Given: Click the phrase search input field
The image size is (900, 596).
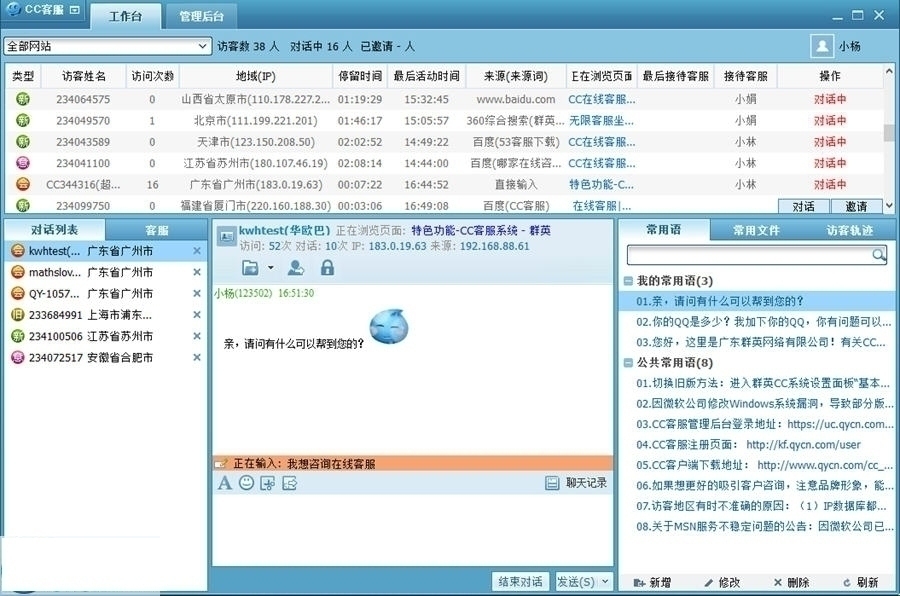Looking at the screenshot, I should 750,254.
